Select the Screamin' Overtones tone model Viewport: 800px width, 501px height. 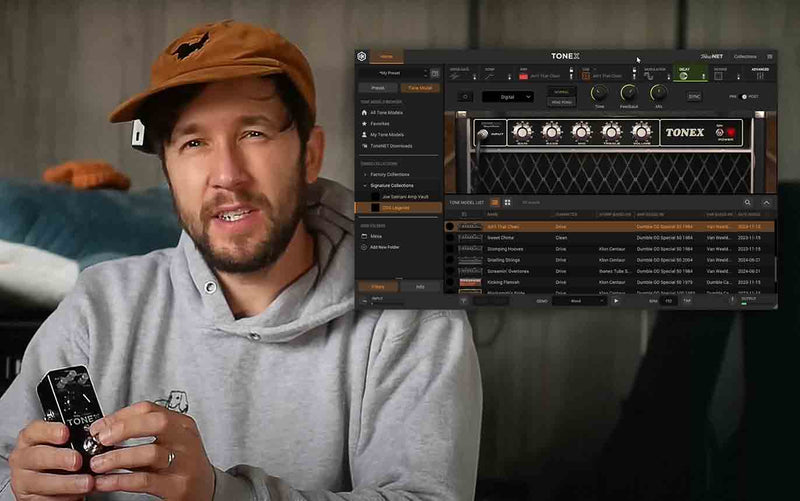coord(609,271)
